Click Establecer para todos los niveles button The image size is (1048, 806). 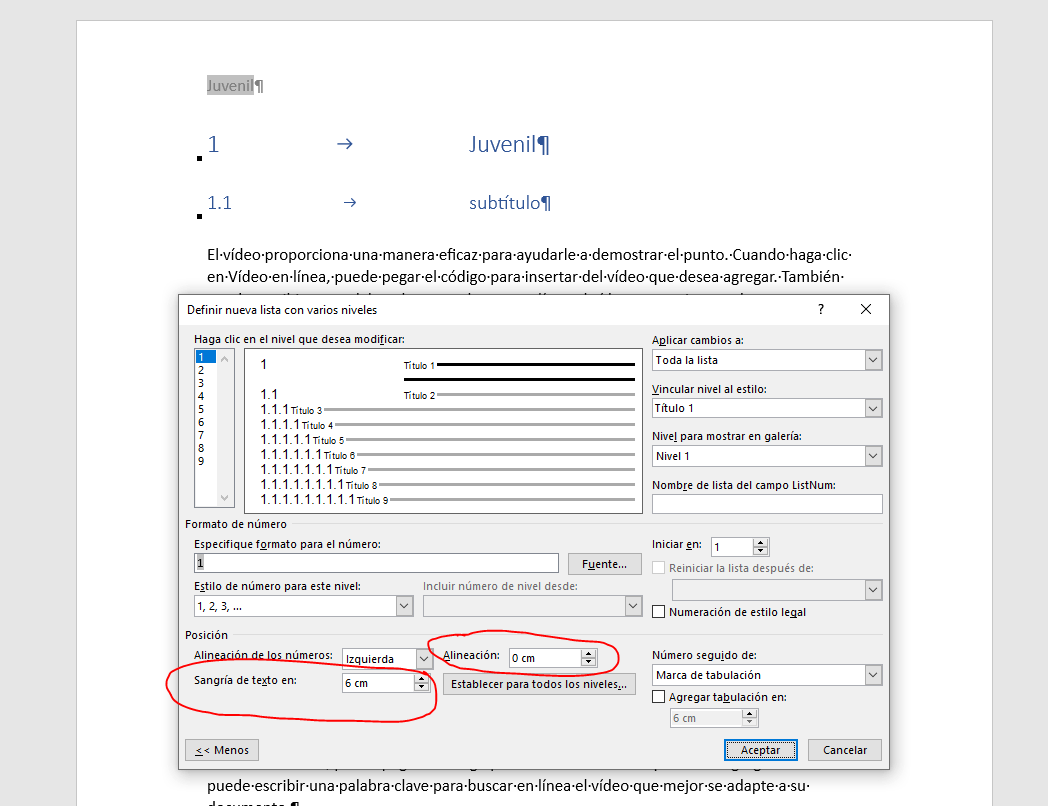pos(539,684)
